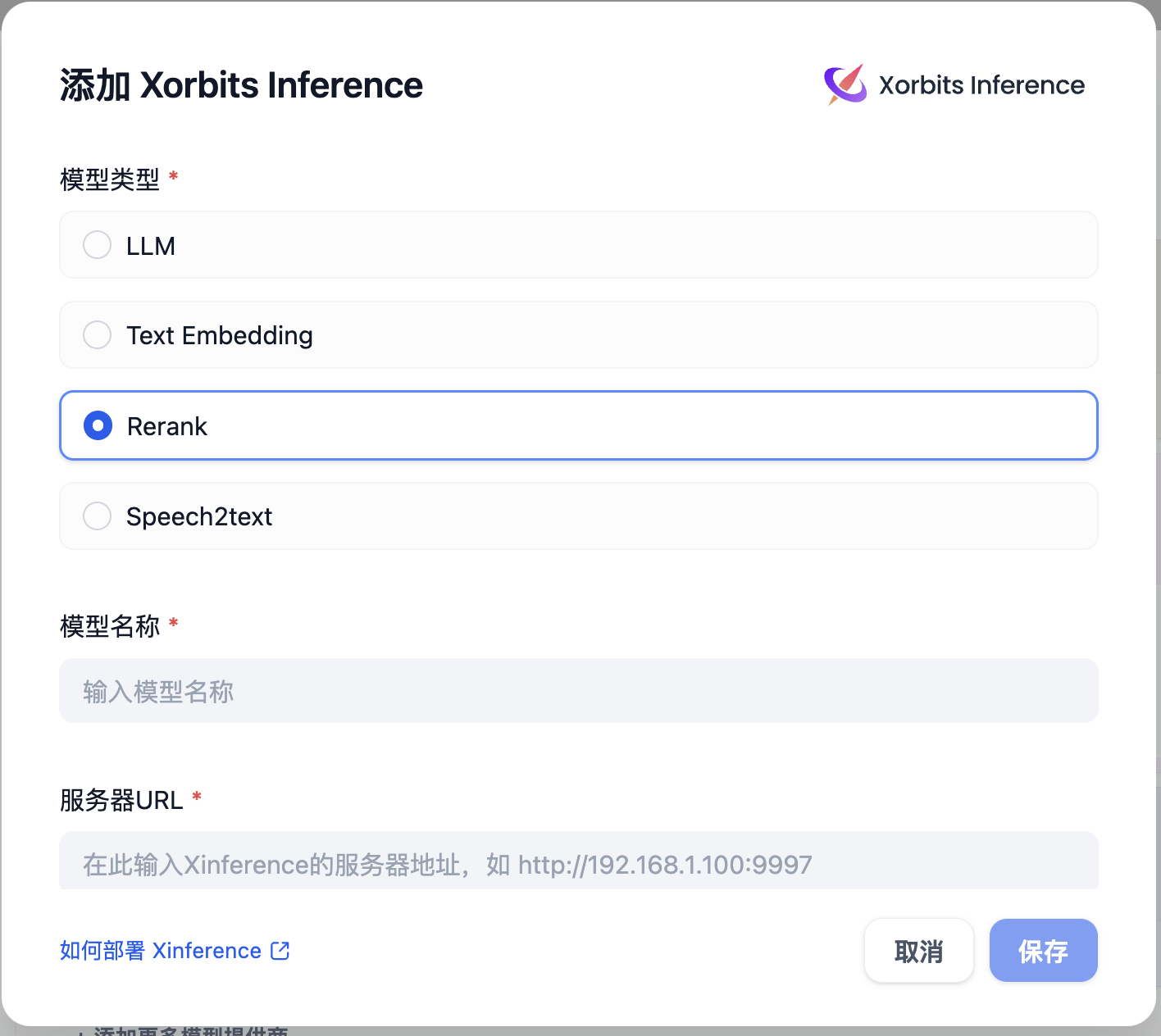Click the dialog title 添加 Xorbits Inference

coord(241,85)
